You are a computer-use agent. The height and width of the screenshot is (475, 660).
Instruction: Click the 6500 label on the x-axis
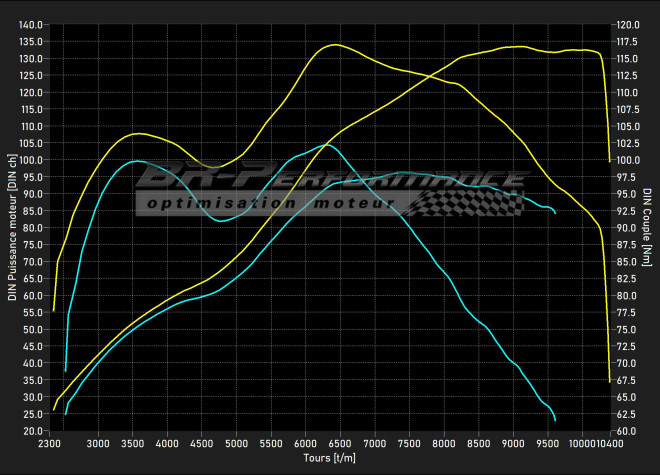[x=340, y=443]
